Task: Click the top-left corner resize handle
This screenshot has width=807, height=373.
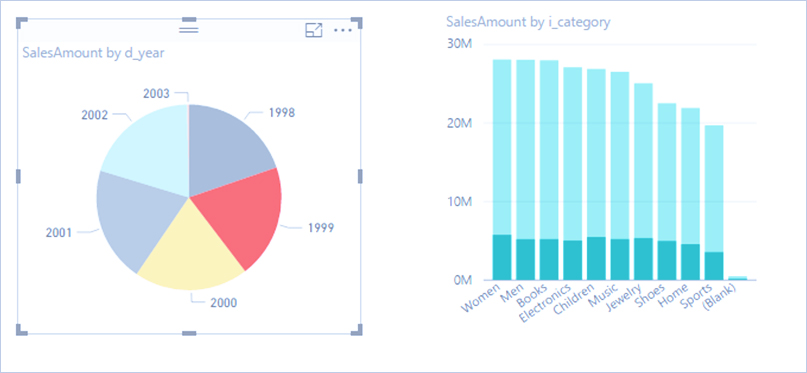Action: [22, 22]
